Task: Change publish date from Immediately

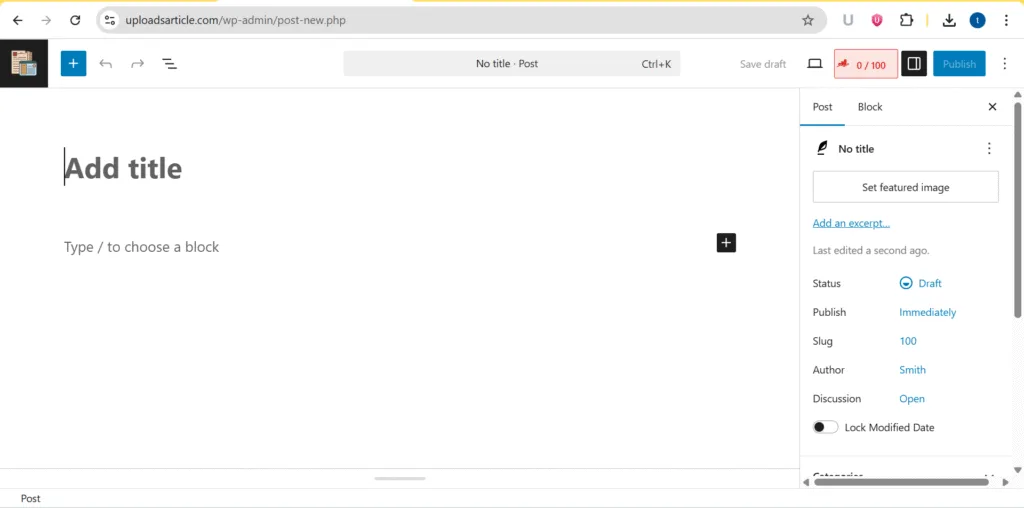Action: tap(927, 312)
